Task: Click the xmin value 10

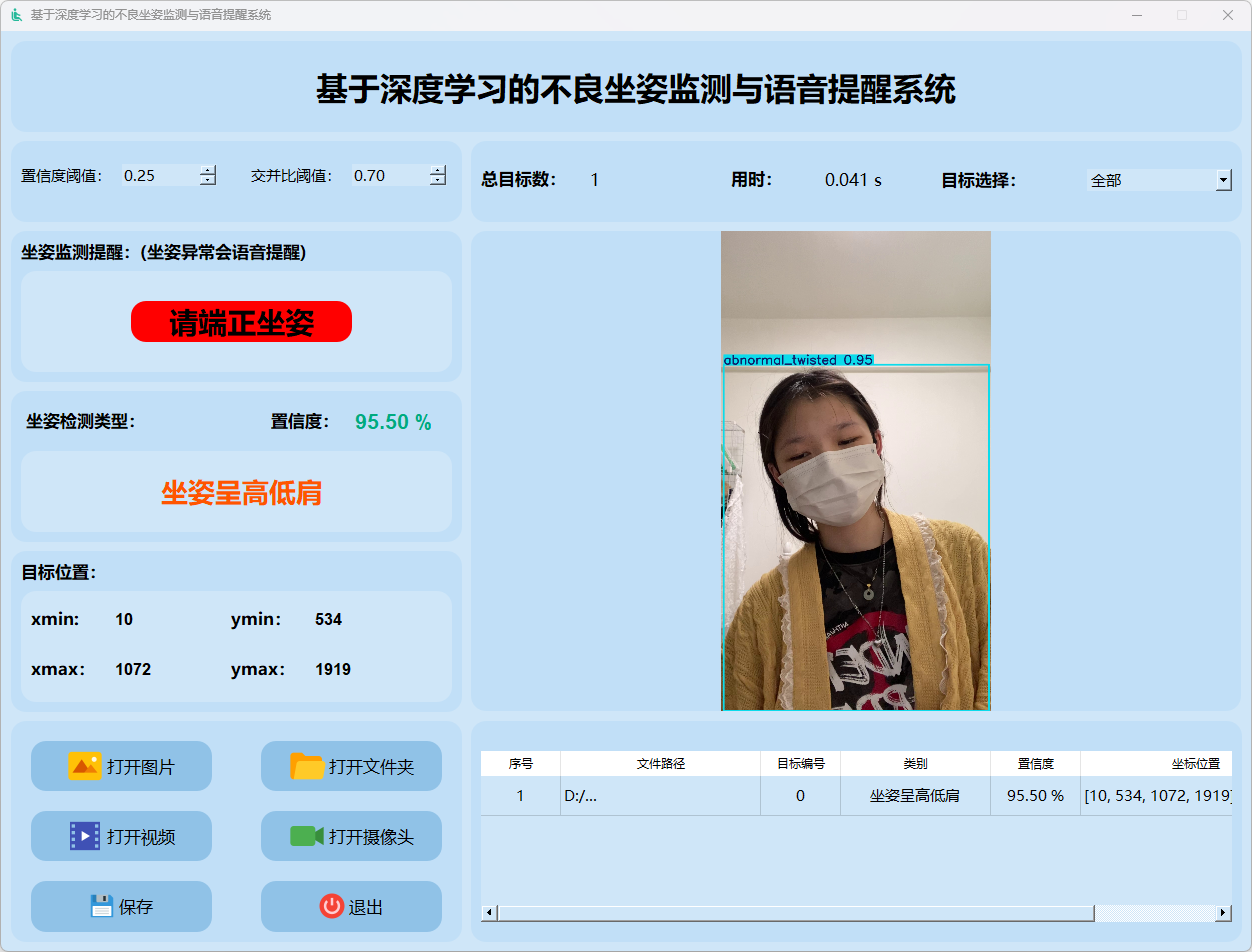Action: pos(124,620)
